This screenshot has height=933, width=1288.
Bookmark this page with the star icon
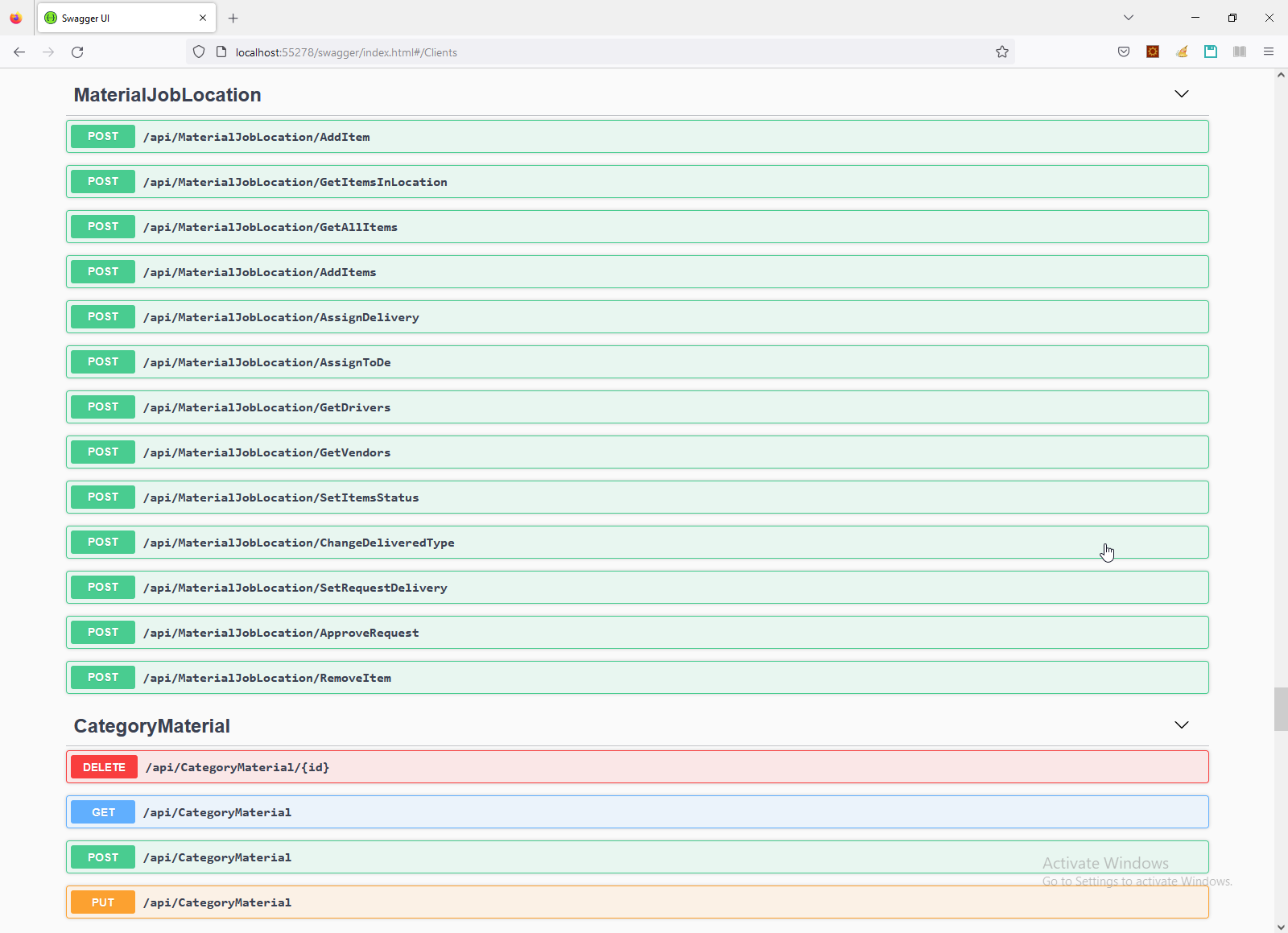pyautogui.click(x=1002, y=52)
